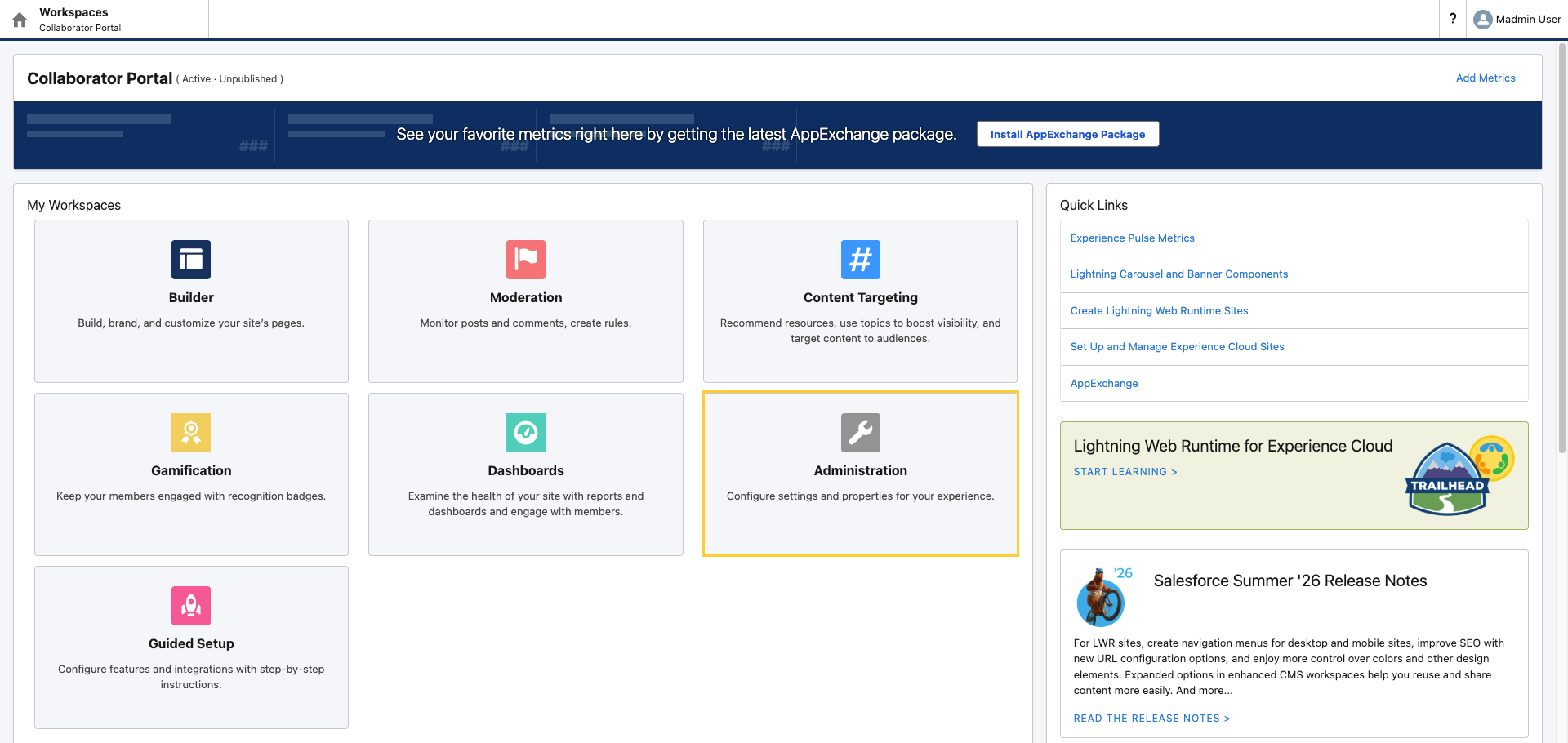
Task: Open Experience Pulse Metrics quick link
Action: pyautogui.click(x=1132, y=238)
